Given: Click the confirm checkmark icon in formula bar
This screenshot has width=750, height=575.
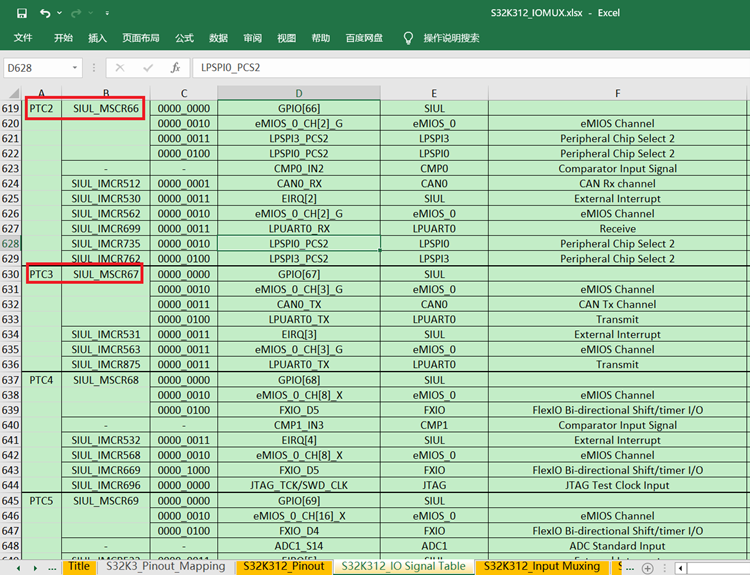Looking at the screenshot, I should (148, 68).
